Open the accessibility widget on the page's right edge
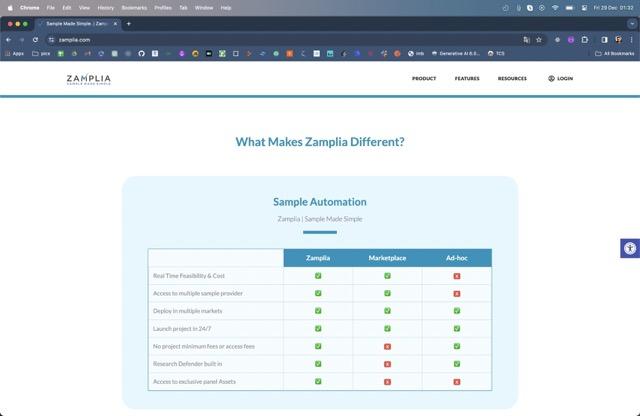 tap(630, 248)
